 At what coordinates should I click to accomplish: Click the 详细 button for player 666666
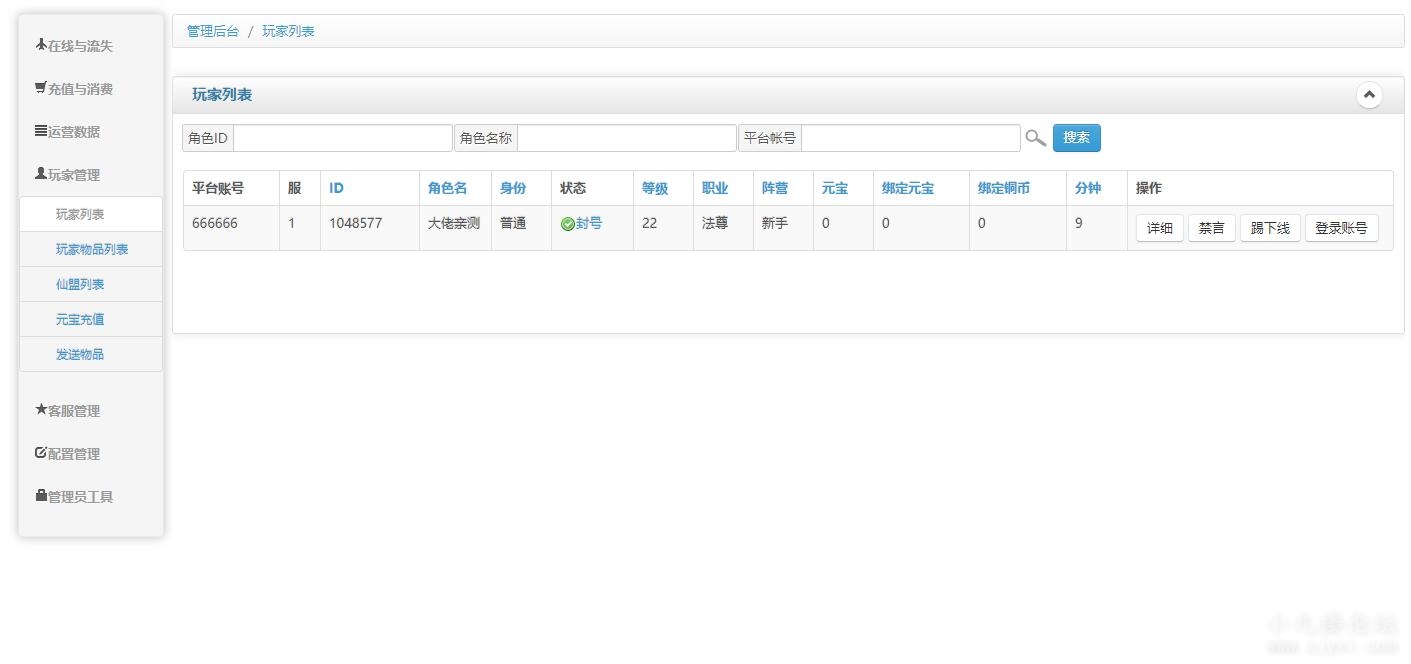pos(1159,228)
